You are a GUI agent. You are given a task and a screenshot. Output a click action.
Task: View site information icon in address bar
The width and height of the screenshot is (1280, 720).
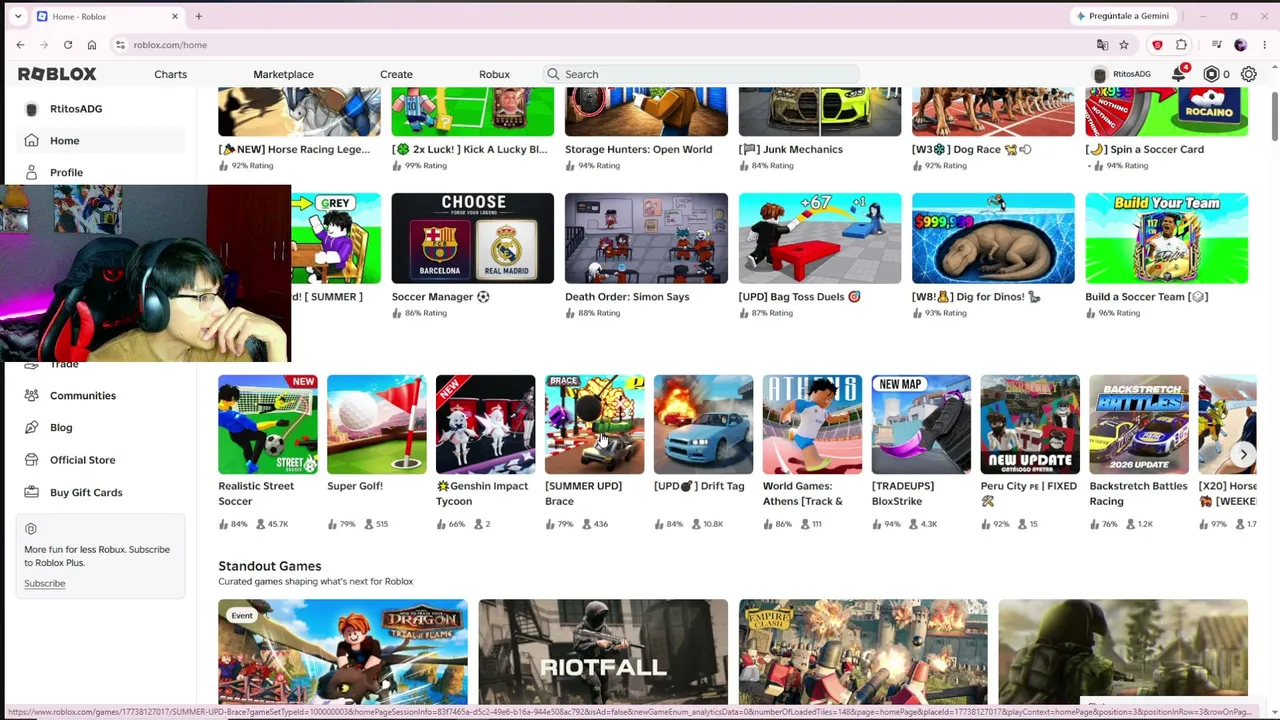tap(120, 45)
